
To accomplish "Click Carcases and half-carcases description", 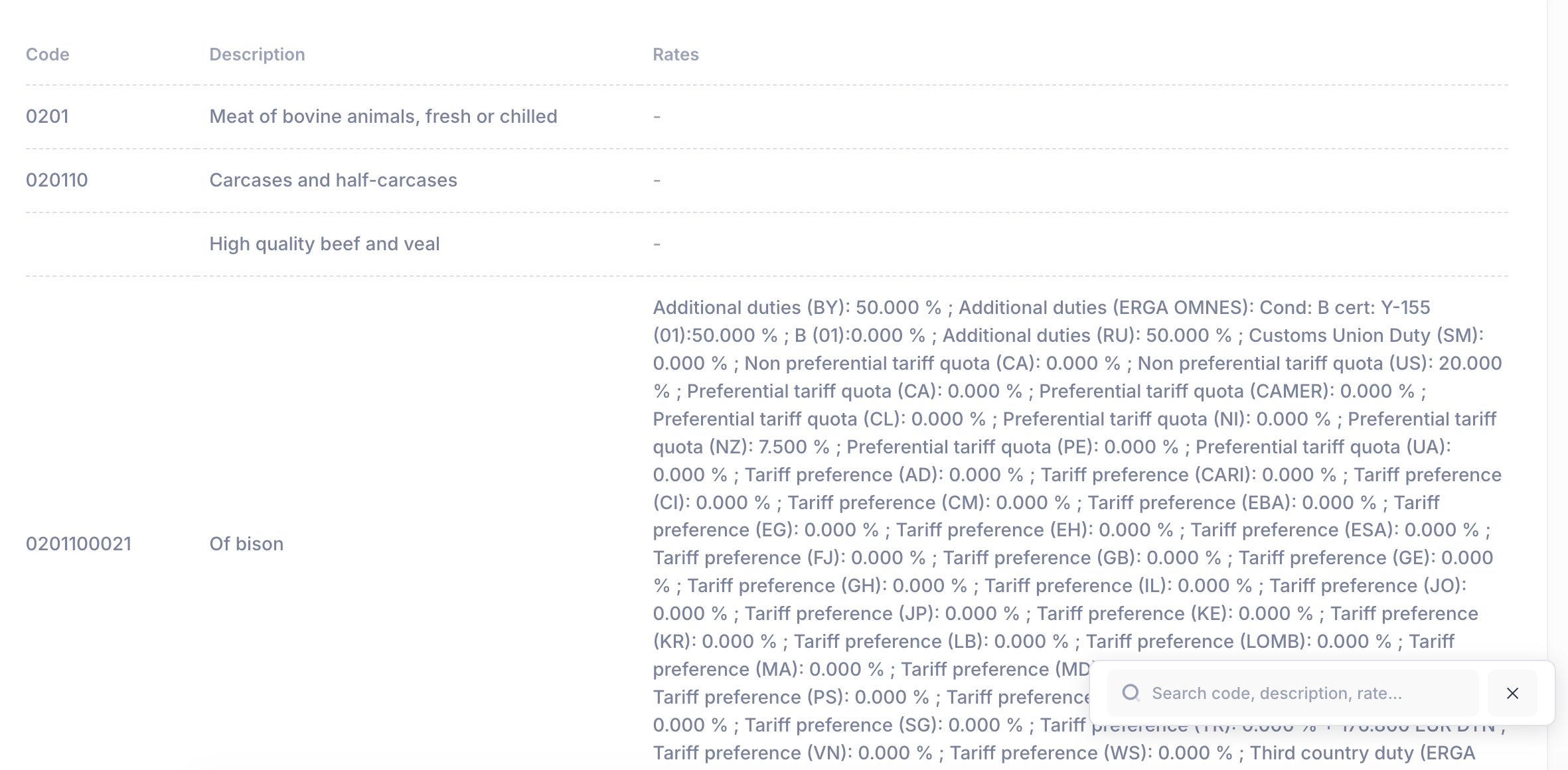I will pyautogui.click(x=333, y=180).
